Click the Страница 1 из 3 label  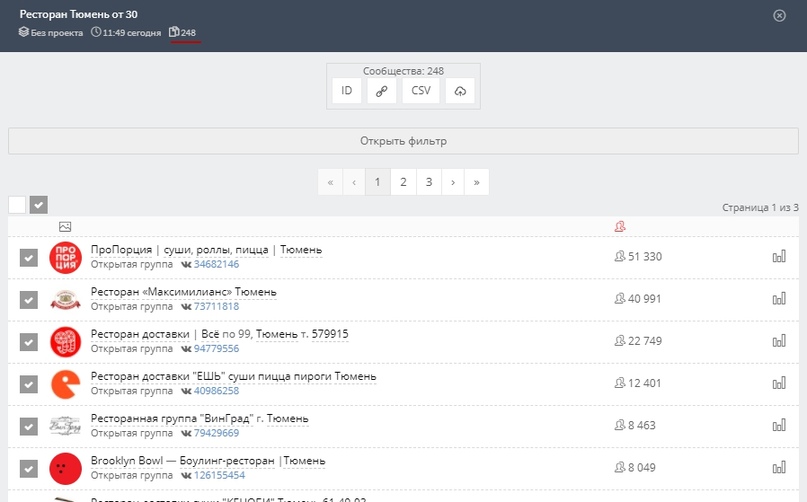click(x=760, y=207)
